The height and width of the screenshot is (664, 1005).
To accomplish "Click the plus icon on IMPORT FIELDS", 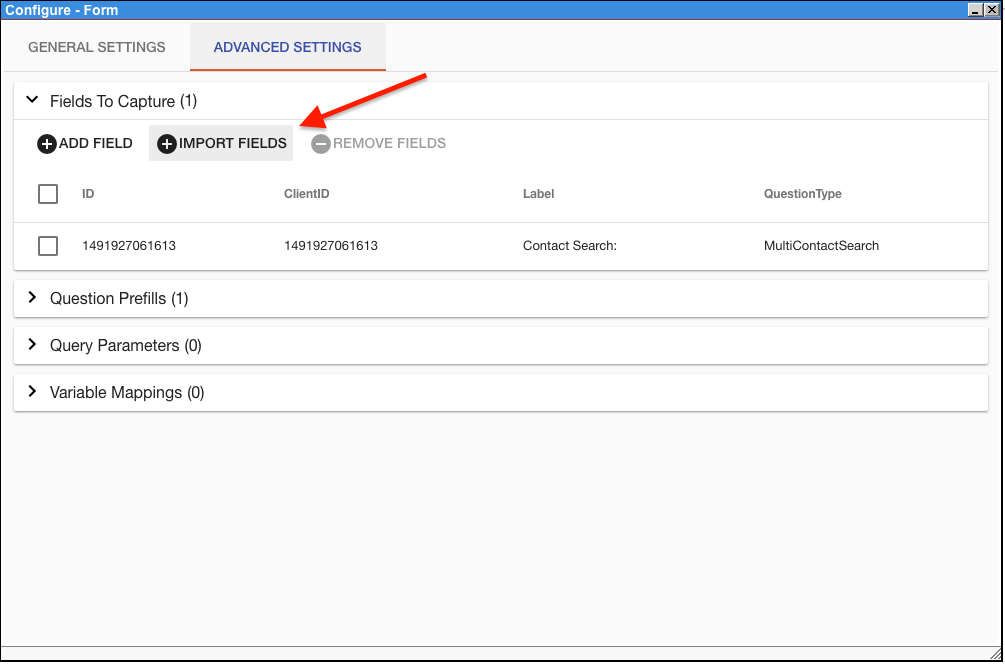I will (x=166, y=143).
